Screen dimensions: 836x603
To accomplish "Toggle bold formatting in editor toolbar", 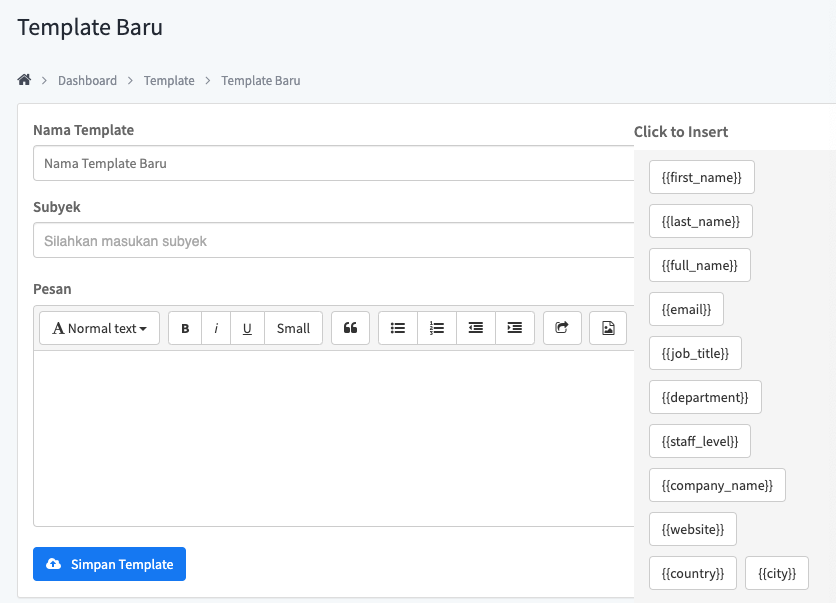I will pos(185,328).
